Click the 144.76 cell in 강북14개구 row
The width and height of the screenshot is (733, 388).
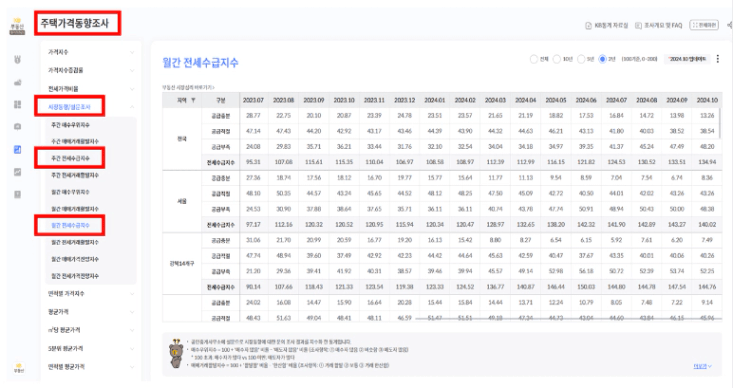pos(707,287)
